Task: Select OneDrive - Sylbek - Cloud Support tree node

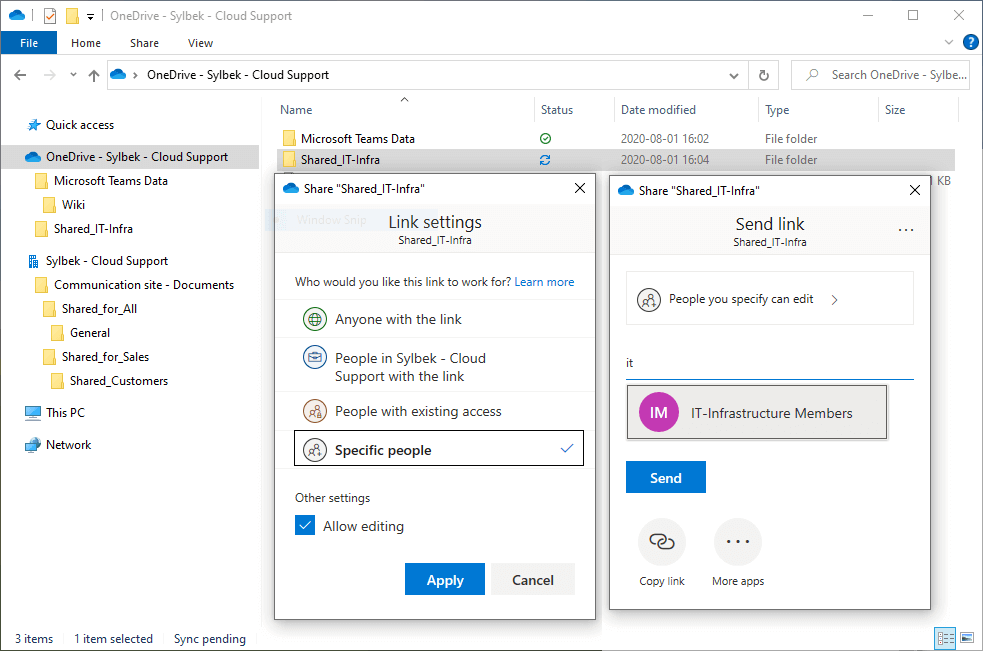Action: tap(137, 157)
